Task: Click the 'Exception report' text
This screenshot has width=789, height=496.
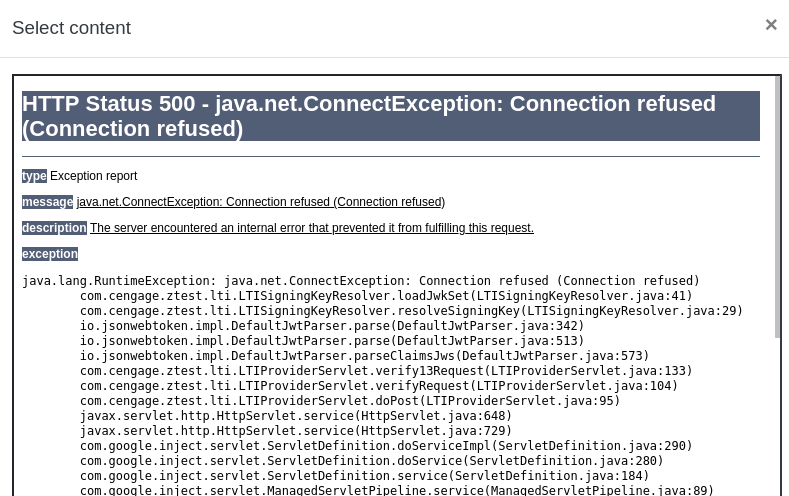Action: [x=94, y=176]
